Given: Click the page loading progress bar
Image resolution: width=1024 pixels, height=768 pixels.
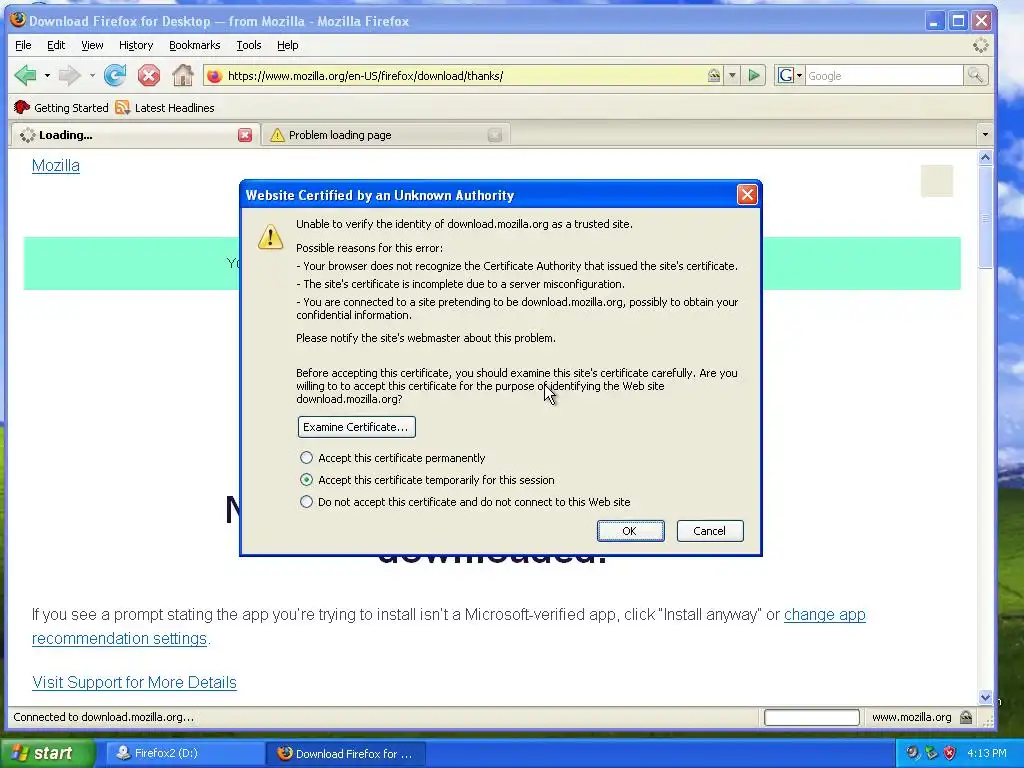Looking at the screenshot, I should (812, 717).
